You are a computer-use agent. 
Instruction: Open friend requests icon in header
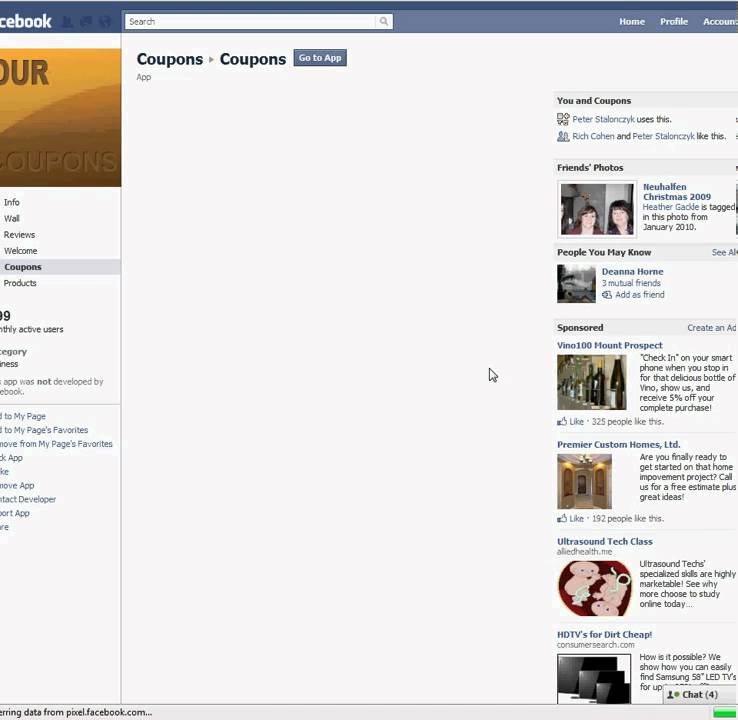click(x=67, y=22)
